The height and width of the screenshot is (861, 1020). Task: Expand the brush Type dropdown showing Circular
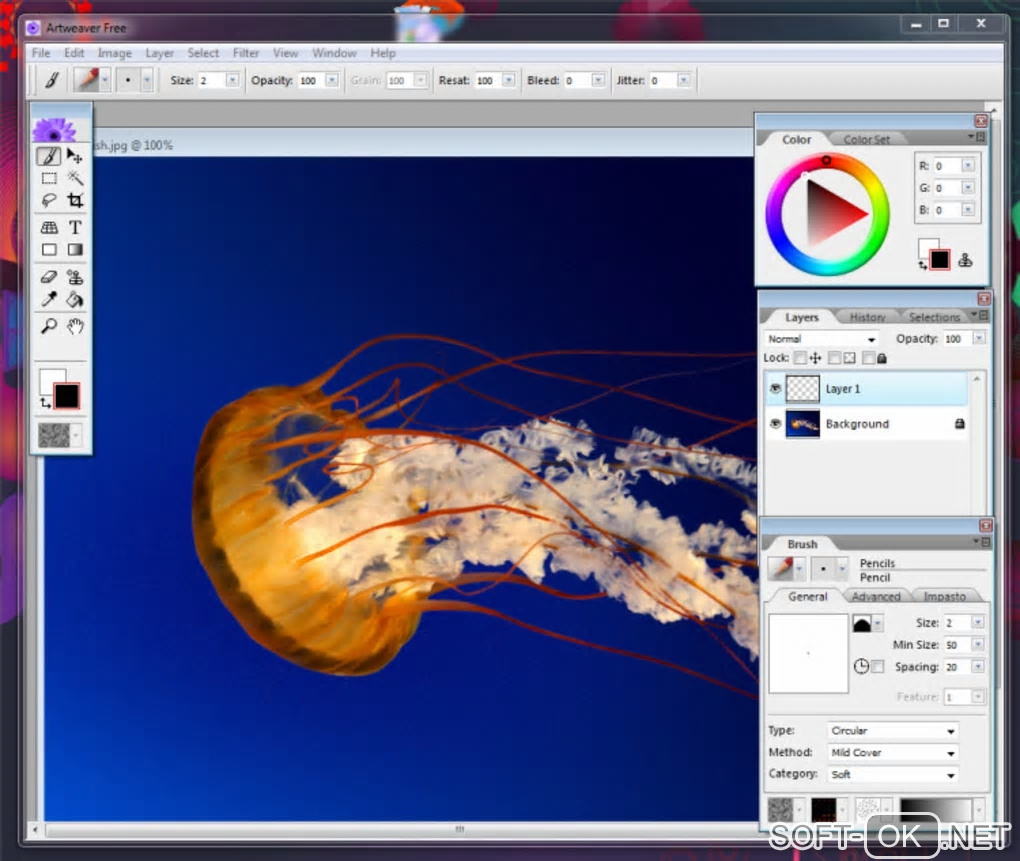[892, 731]
